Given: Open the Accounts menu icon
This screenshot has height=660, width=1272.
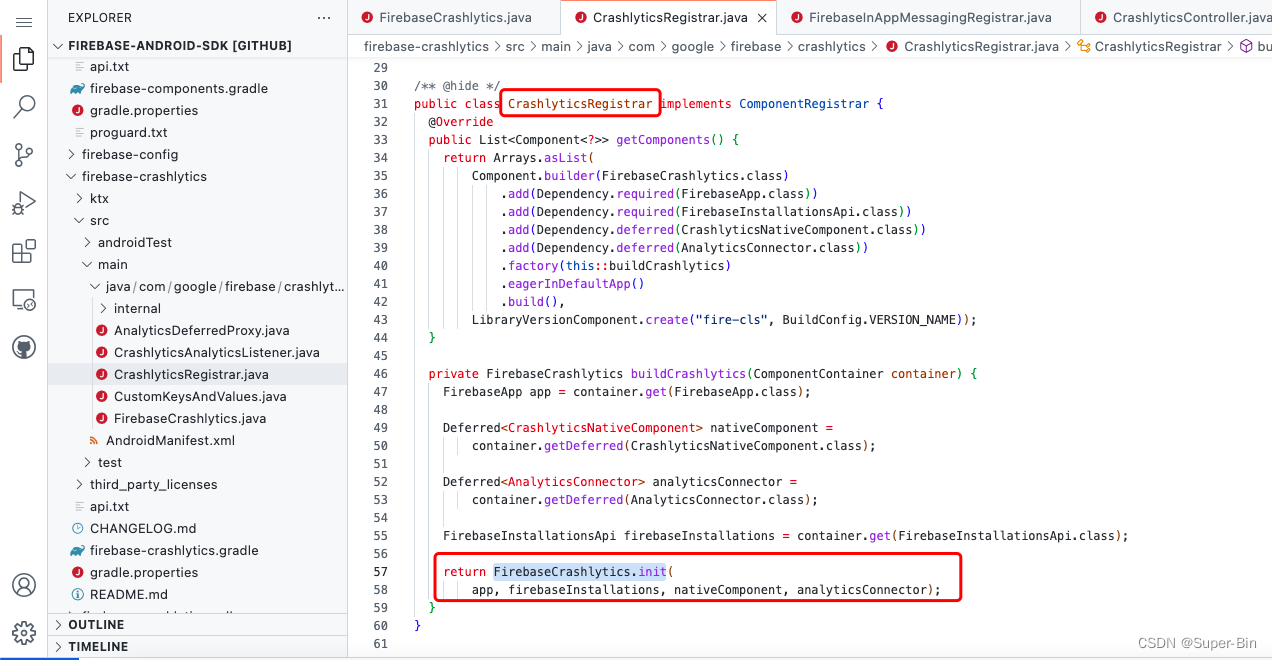Looking at the screenshot, I should pos(24,585).
